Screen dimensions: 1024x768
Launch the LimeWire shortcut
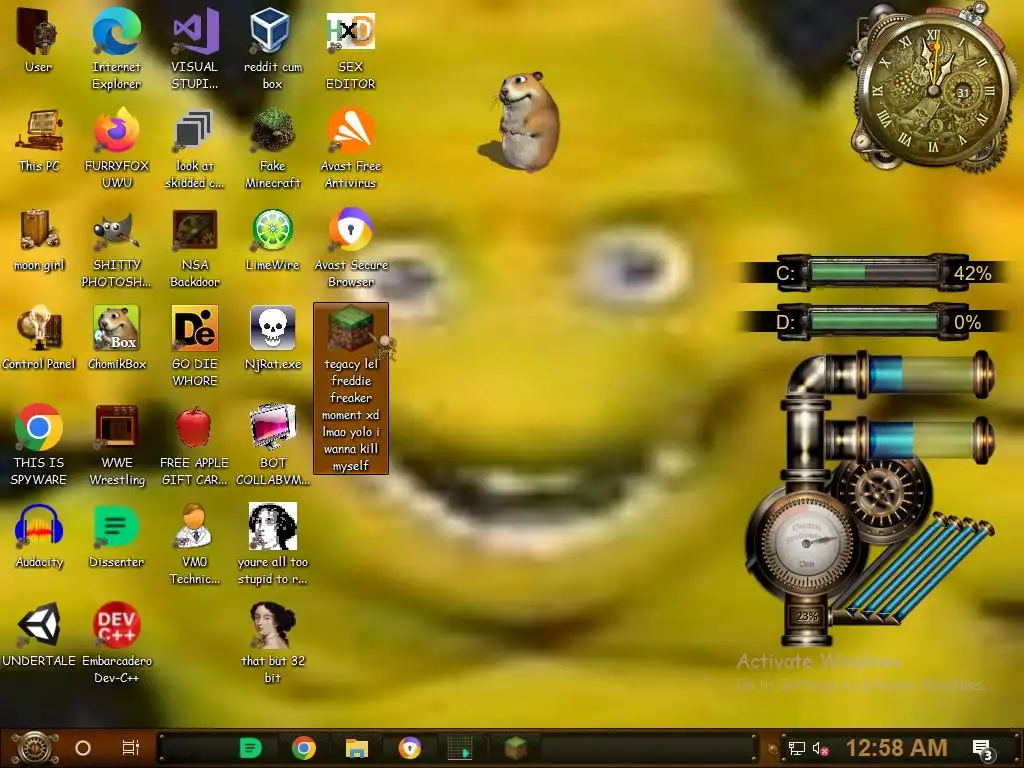click(272, 240)
